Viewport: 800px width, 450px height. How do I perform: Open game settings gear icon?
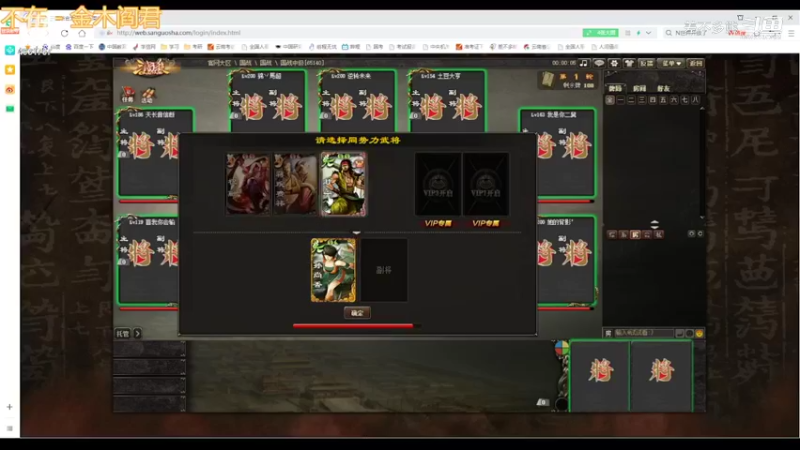click(x=614, y=63)
